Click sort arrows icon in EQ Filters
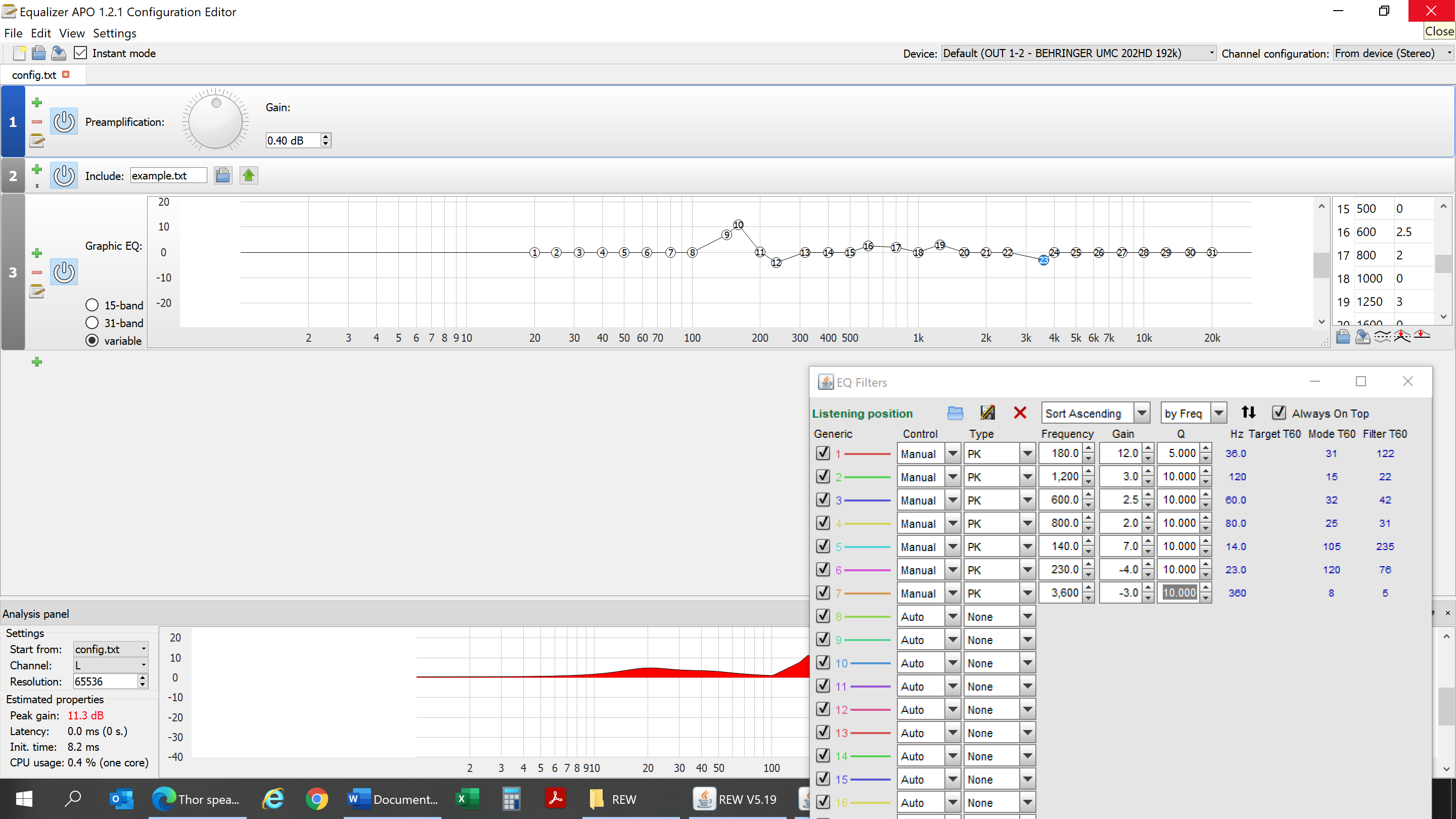 click(1249, 413)
